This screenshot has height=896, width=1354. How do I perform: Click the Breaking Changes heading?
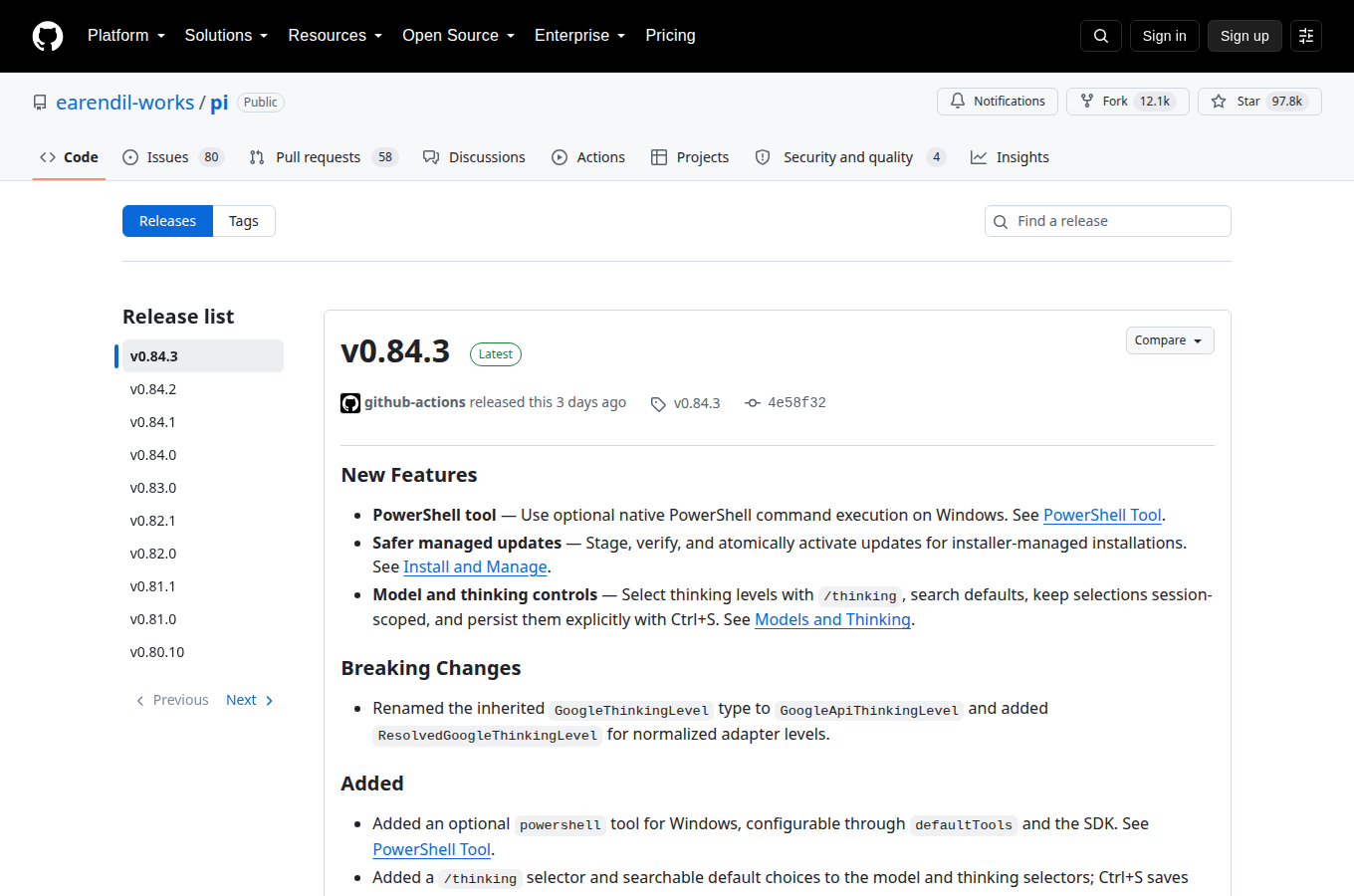[431, 668]
